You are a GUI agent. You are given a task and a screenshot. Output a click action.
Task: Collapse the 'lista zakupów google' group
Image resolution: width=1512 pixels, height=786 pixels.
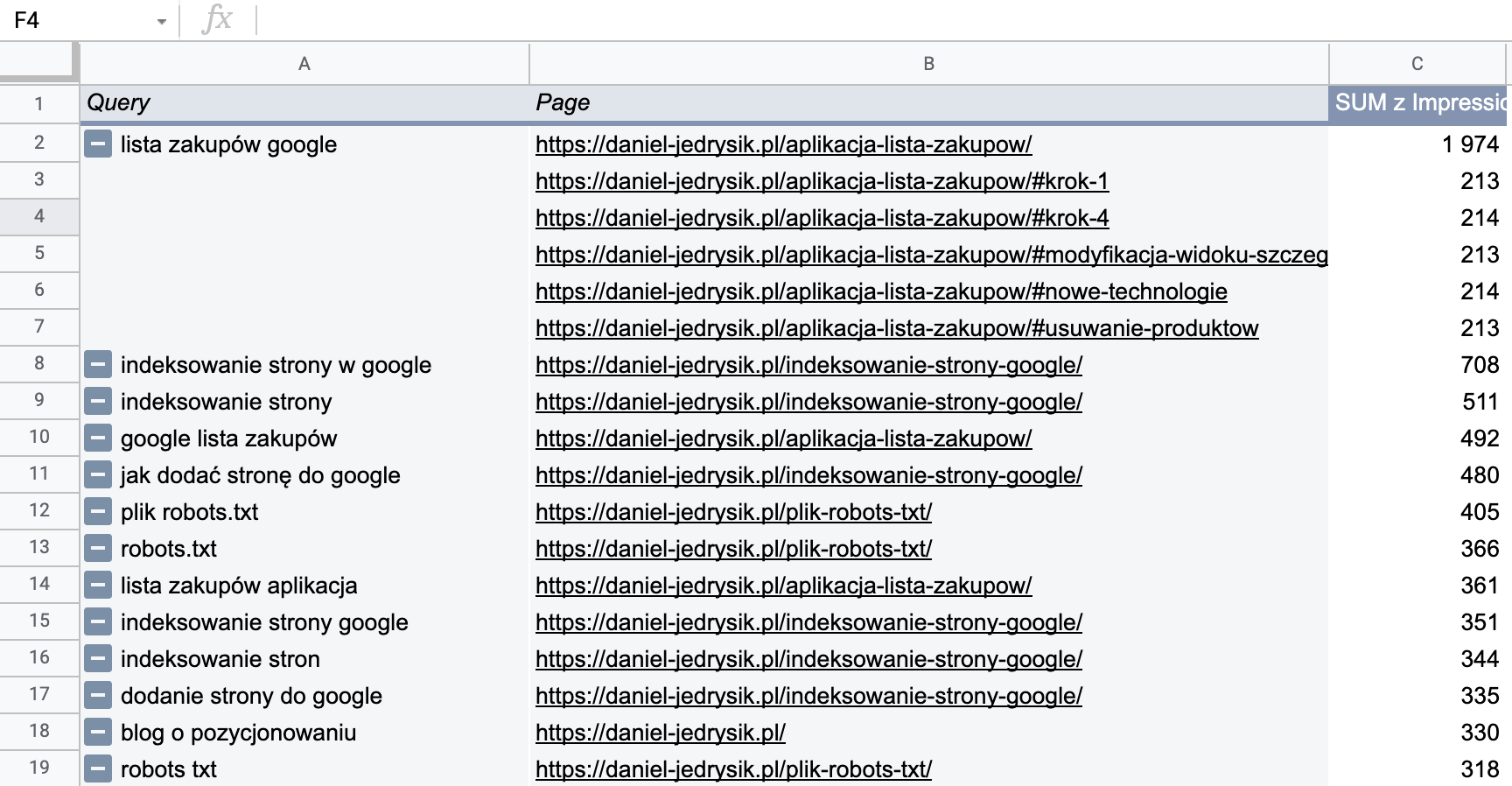tap(98, 144)
